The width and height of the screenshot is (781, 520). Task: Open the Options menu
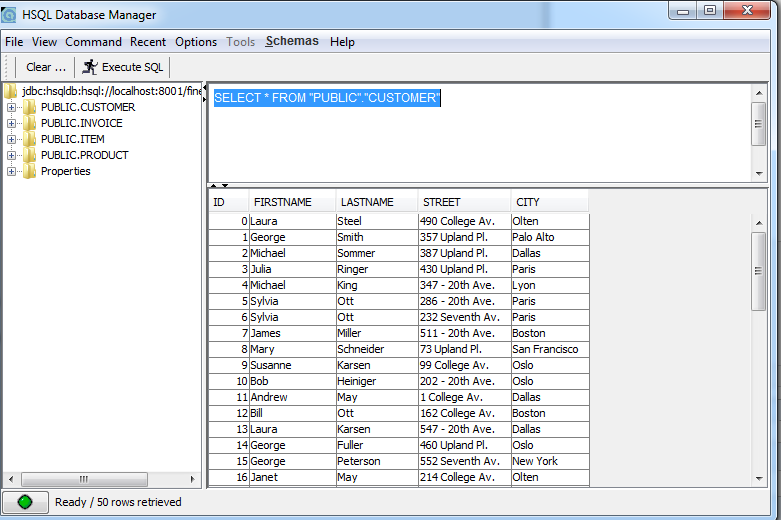point(196,42)
